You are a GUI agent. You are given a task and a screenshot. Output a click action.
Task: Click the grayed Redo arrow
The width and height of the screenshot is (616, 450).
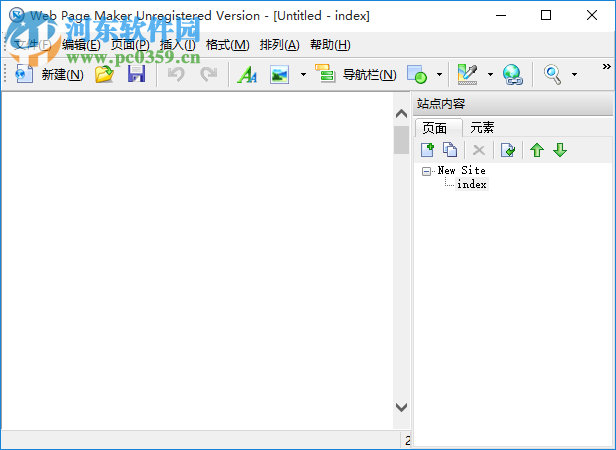tap(208, 74)
